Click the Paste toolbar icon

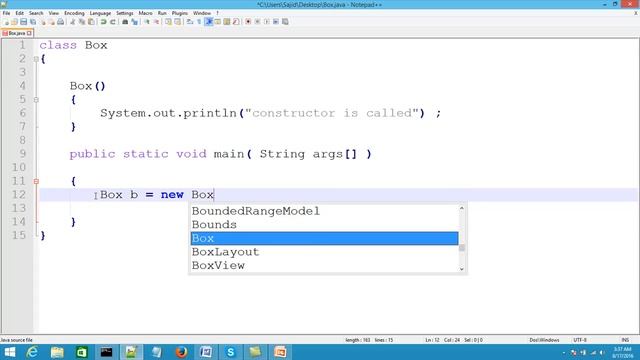[x=91, y=22]
